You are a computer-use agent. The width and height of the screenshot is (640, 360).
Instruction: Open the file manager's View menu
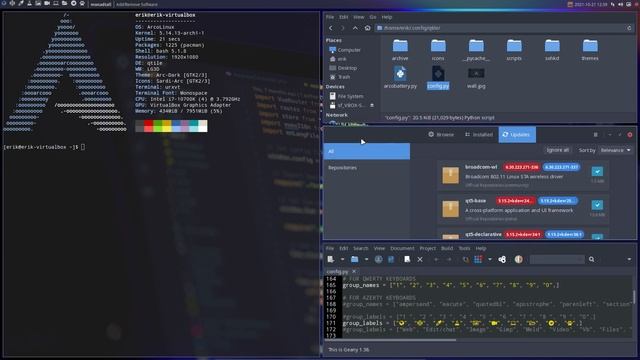coord(358,17)
